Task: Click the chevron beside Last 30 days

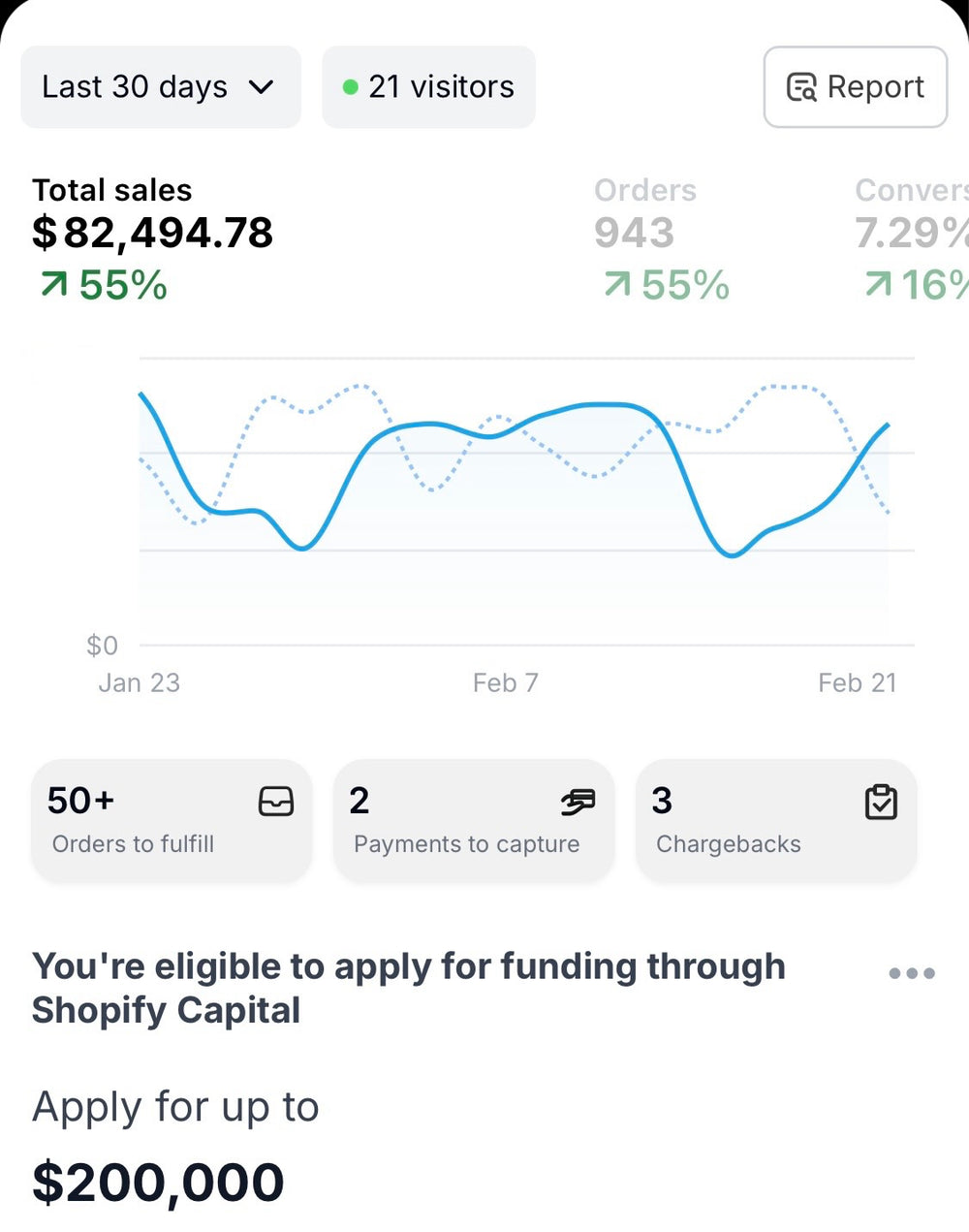Action: 261,87
